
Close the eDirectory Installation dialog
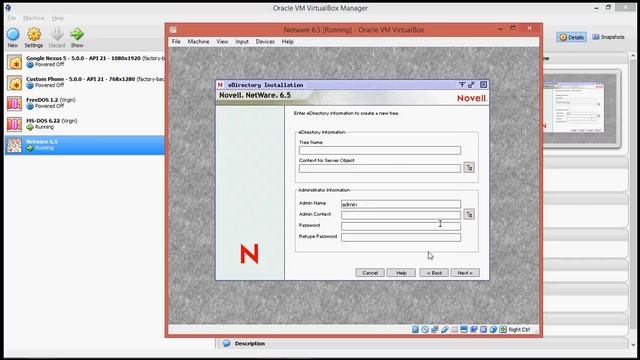click(x=483, y=85)
